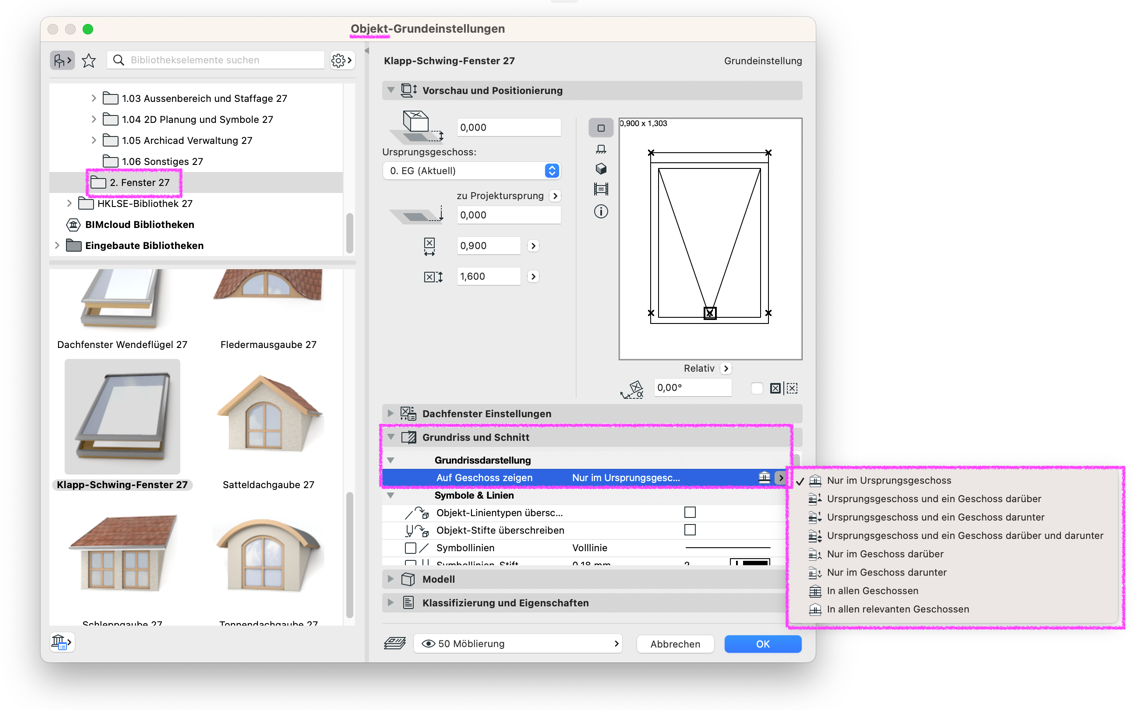
Task: Open the arrow menu next to width 0,900
Action: [533, 246]
